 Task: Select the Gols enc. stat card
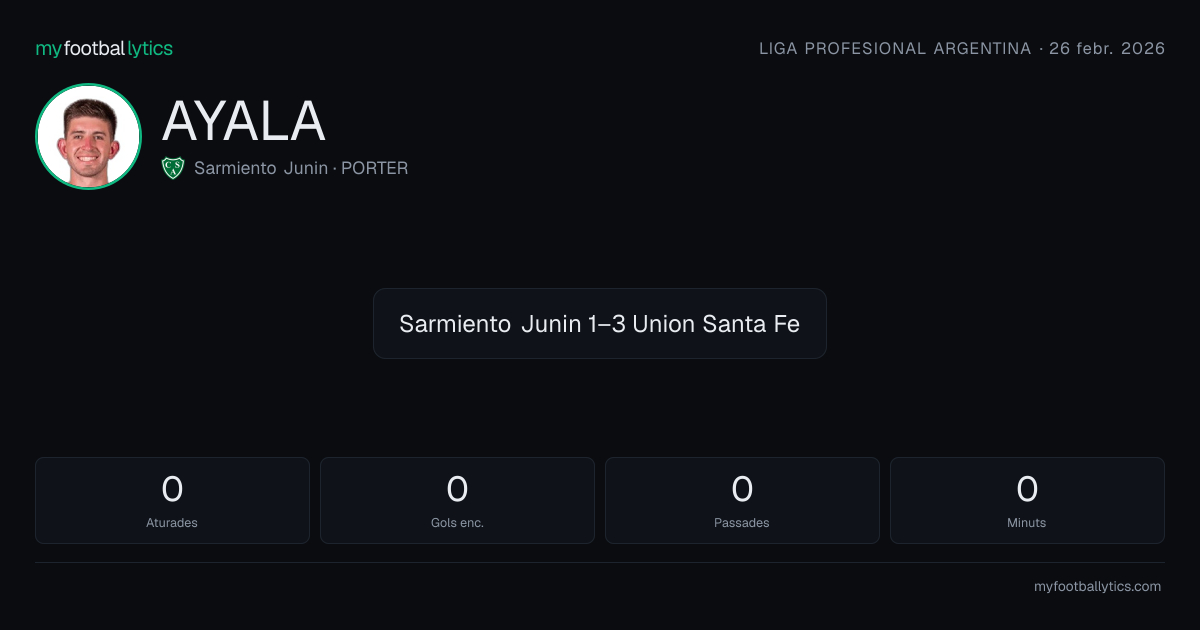(457, 500)
